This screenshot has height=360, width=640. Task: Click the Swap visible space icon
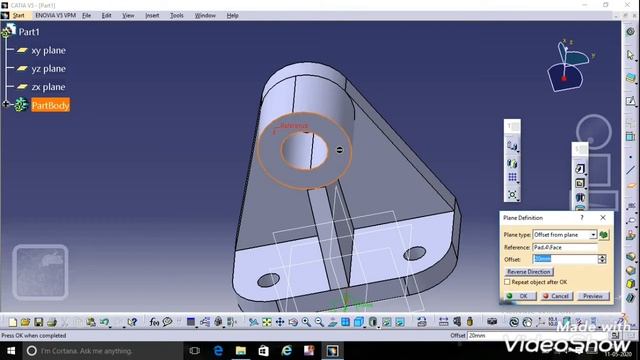pos(400,322)
